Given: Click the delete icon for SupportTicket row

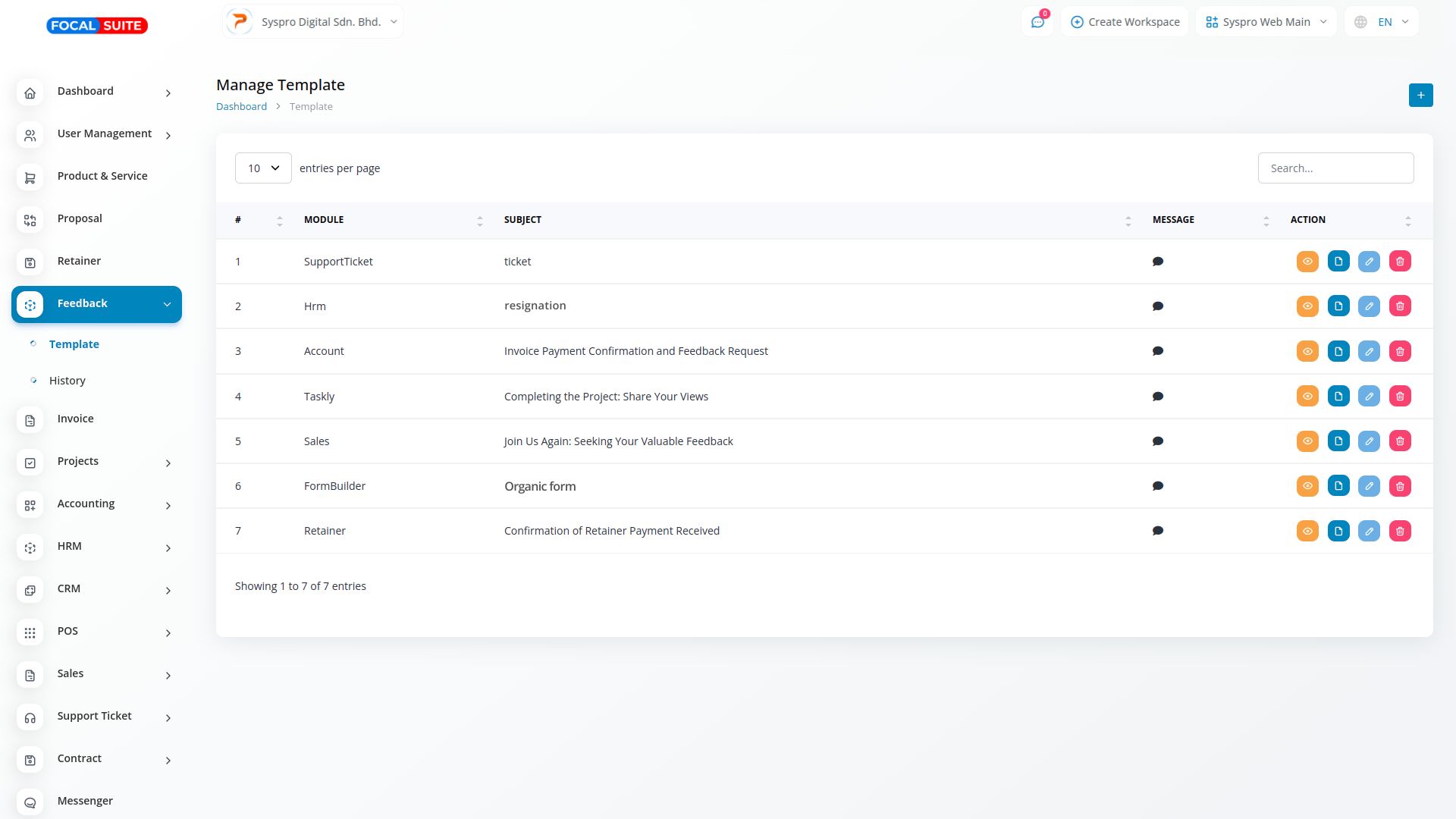Looking at the screenshot, I should click(1400, 262).
